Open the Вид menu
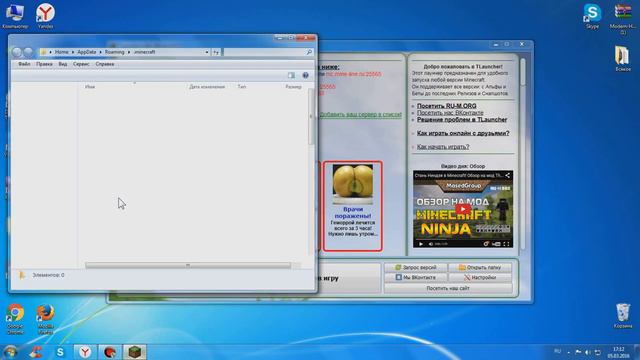The image size is (640, 360). 62,64
